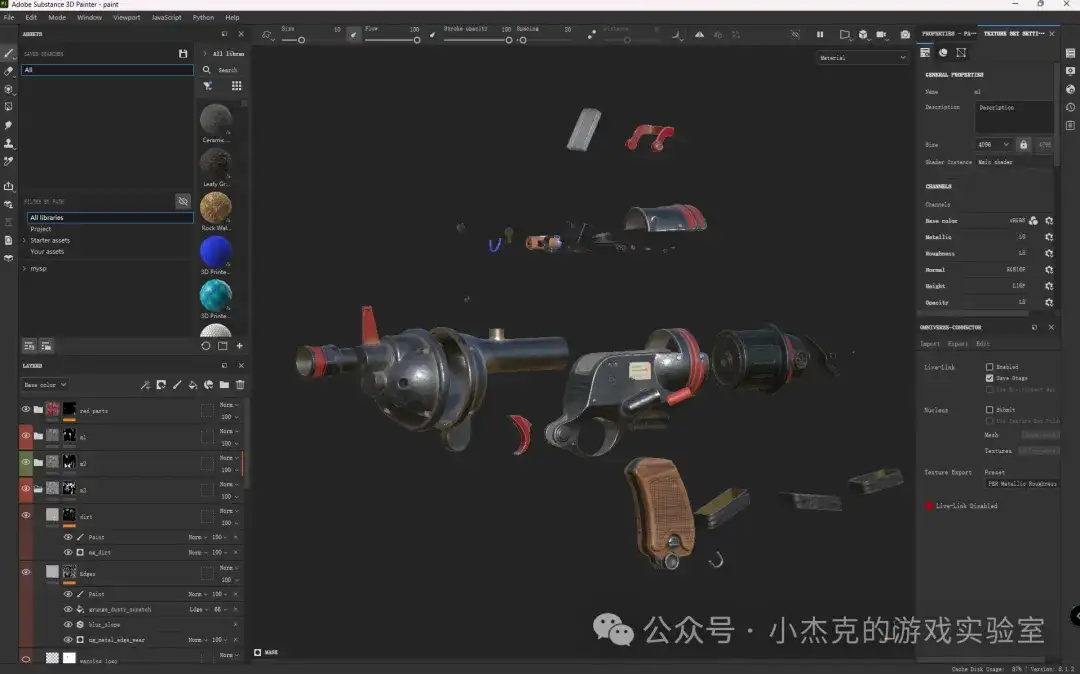Open the Base color channel dropdown in Layers
This screenshot has height=674, width=1080.
[45, 385]
